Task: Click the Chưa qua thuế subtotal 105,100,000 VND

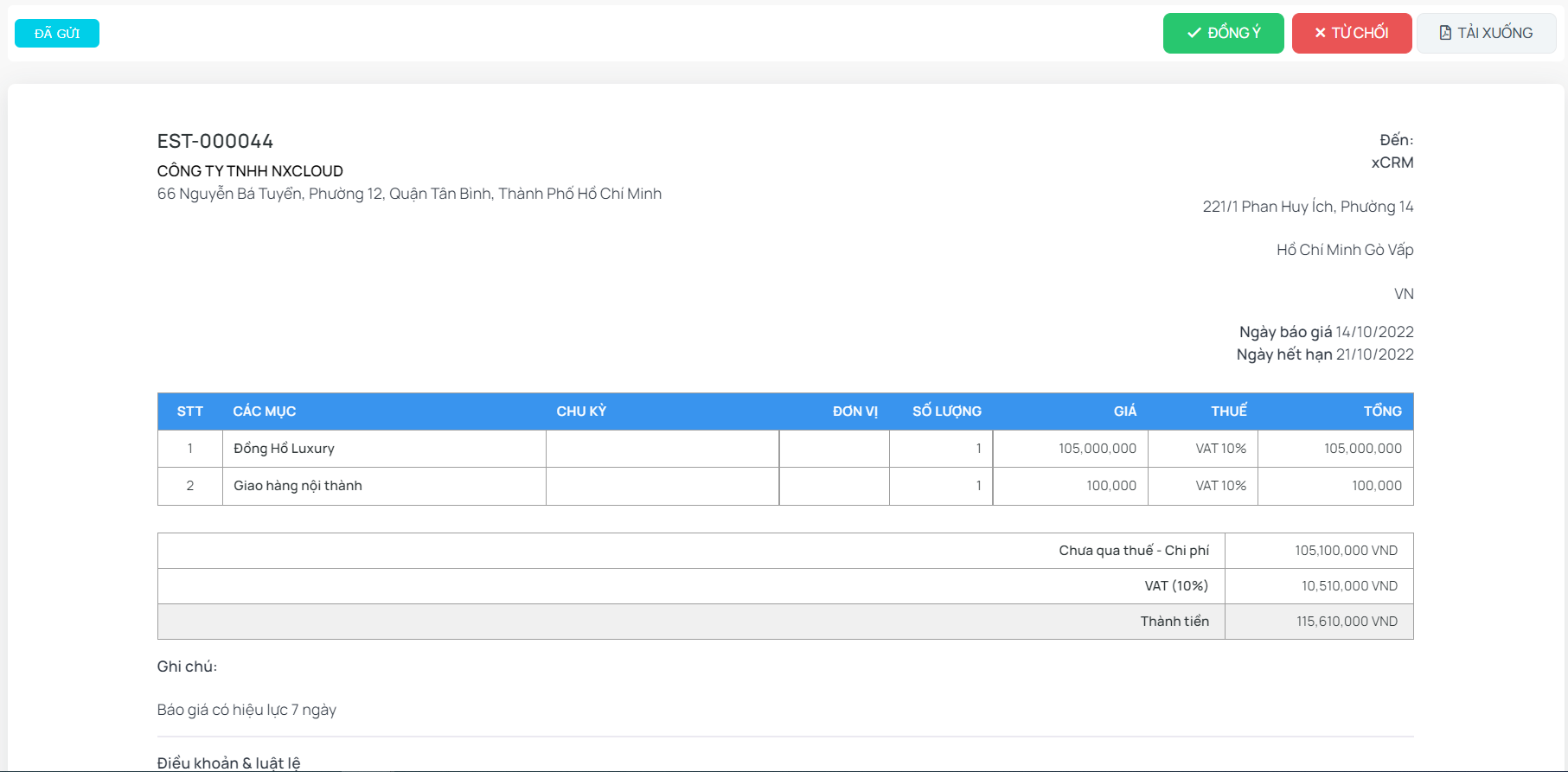Action: (1346, 551)
